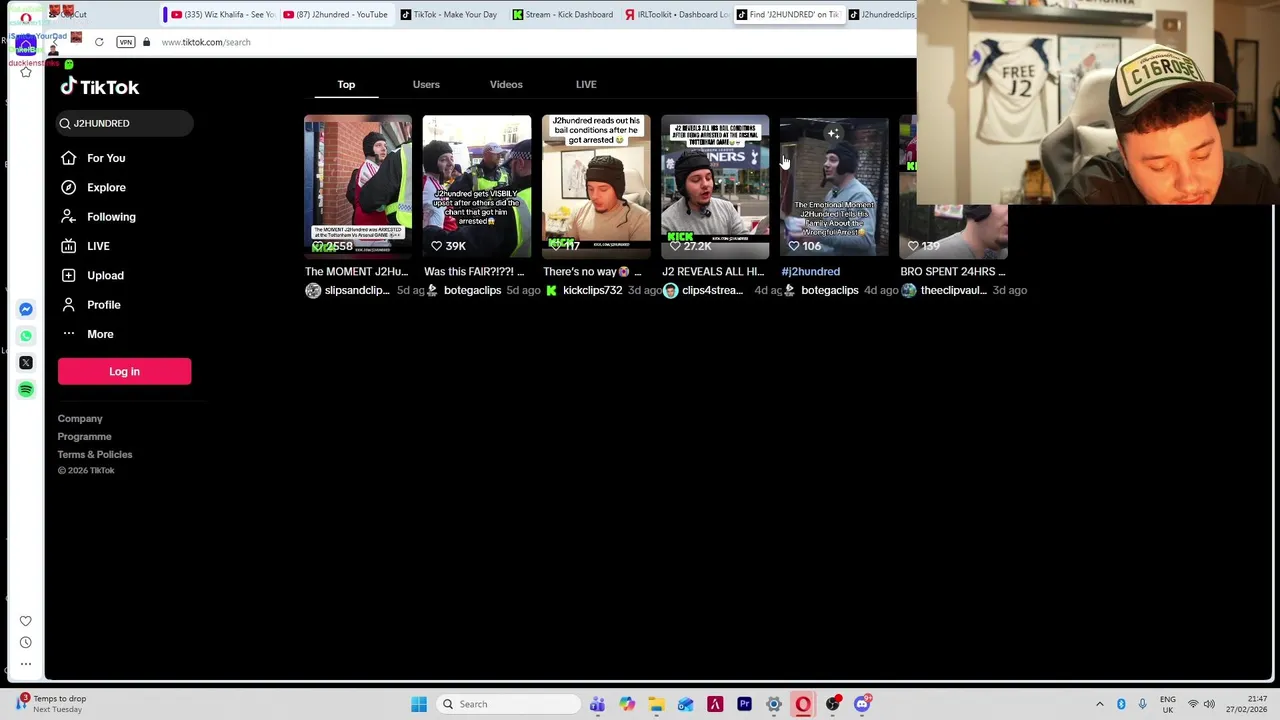Click the TikTok logo
The height and width of the screenshot is (720, 1280).
[99, 87]
